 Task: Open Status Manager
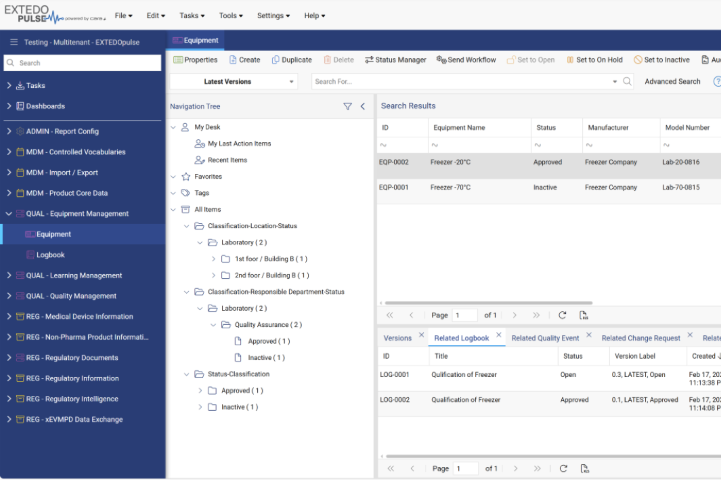tap(395, 60)
